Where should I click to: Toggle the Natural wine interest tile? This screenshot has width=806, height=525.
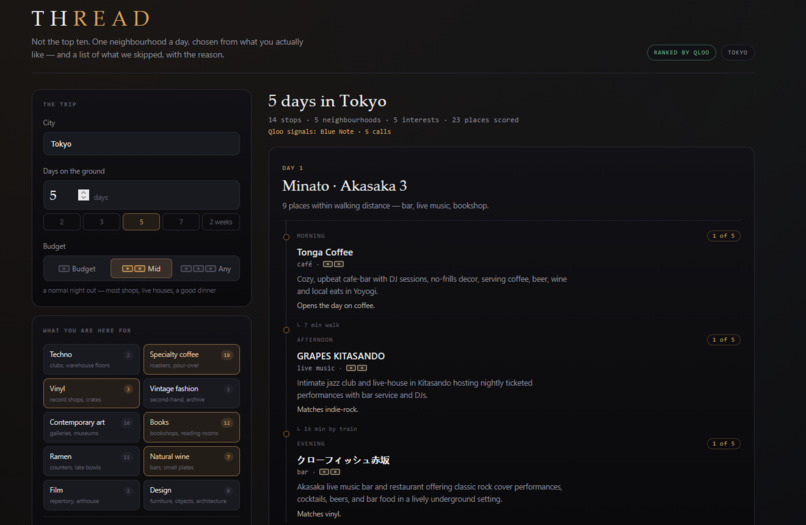coord(191,461)
